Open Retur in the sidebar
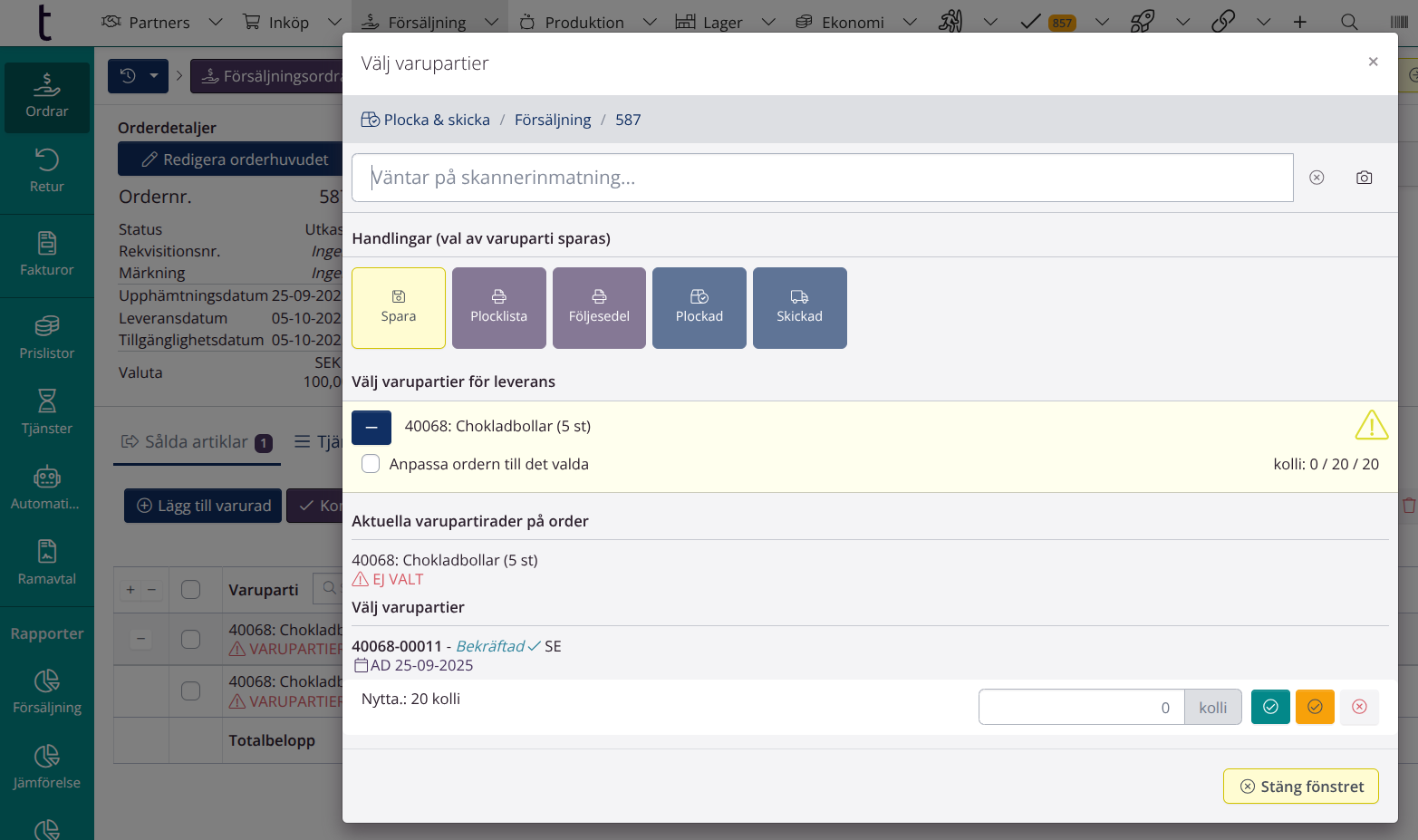The height and width of the screenshot is (840, 1418). click(x=47, y=170)
